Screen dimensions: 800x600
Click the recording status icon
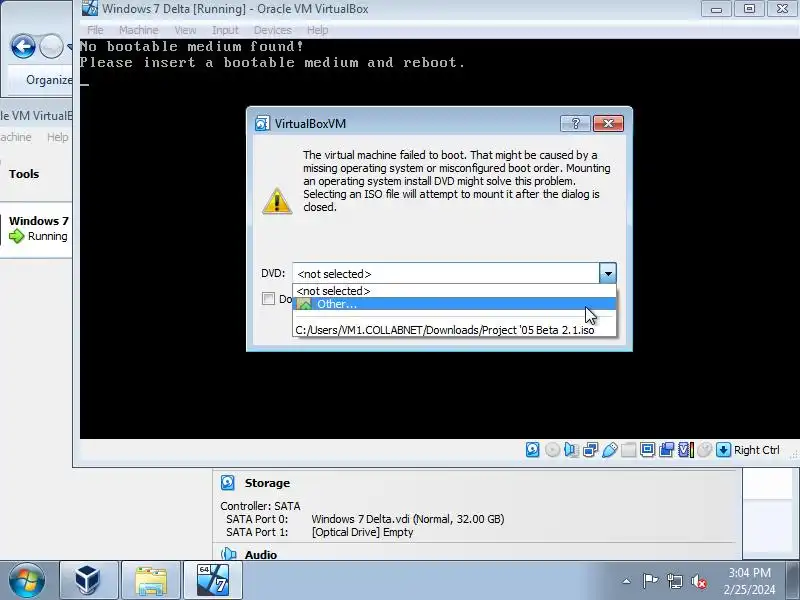coord(666,449)
